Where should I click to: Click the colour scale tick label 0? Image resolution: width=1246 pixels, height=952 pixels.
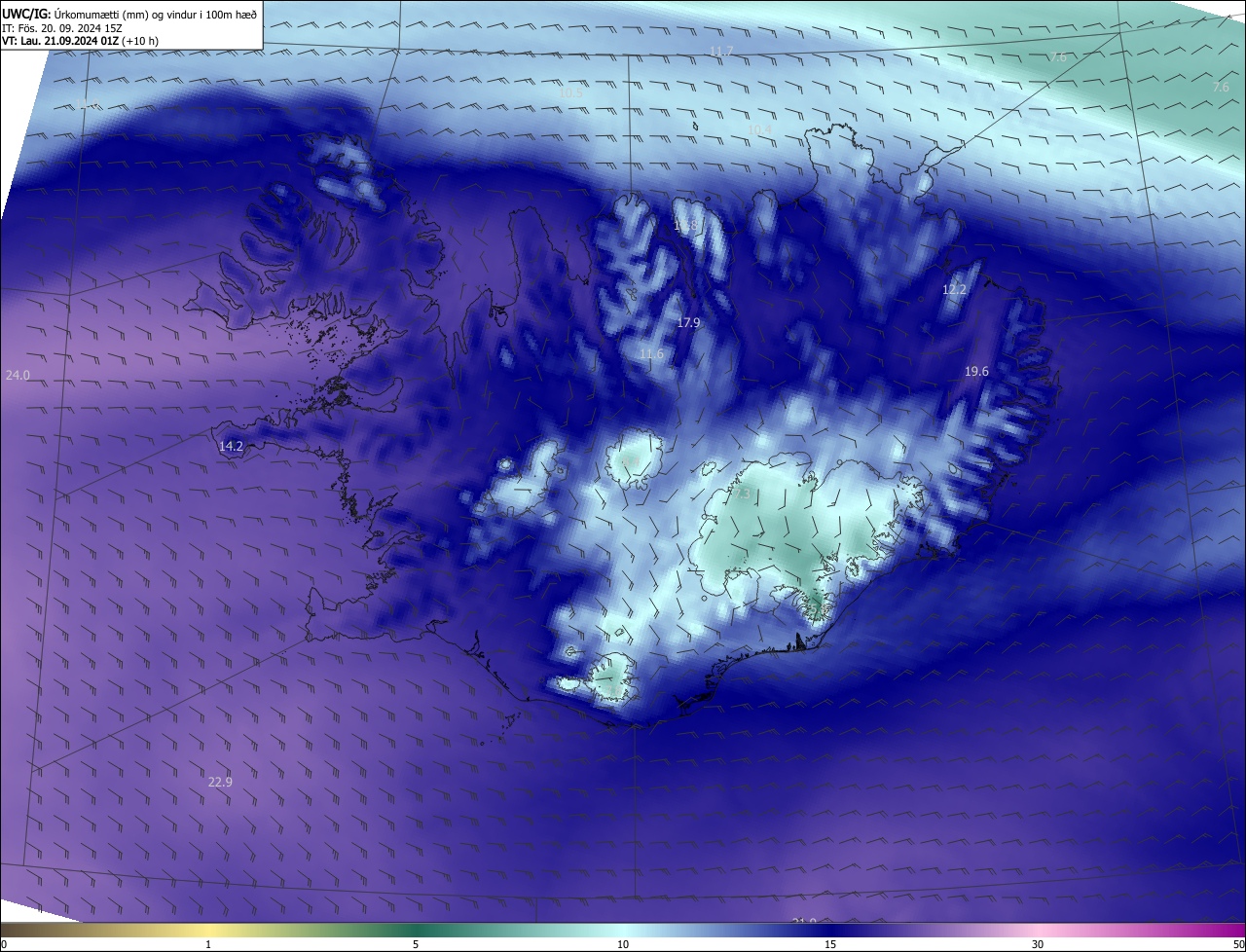[4, 944]
